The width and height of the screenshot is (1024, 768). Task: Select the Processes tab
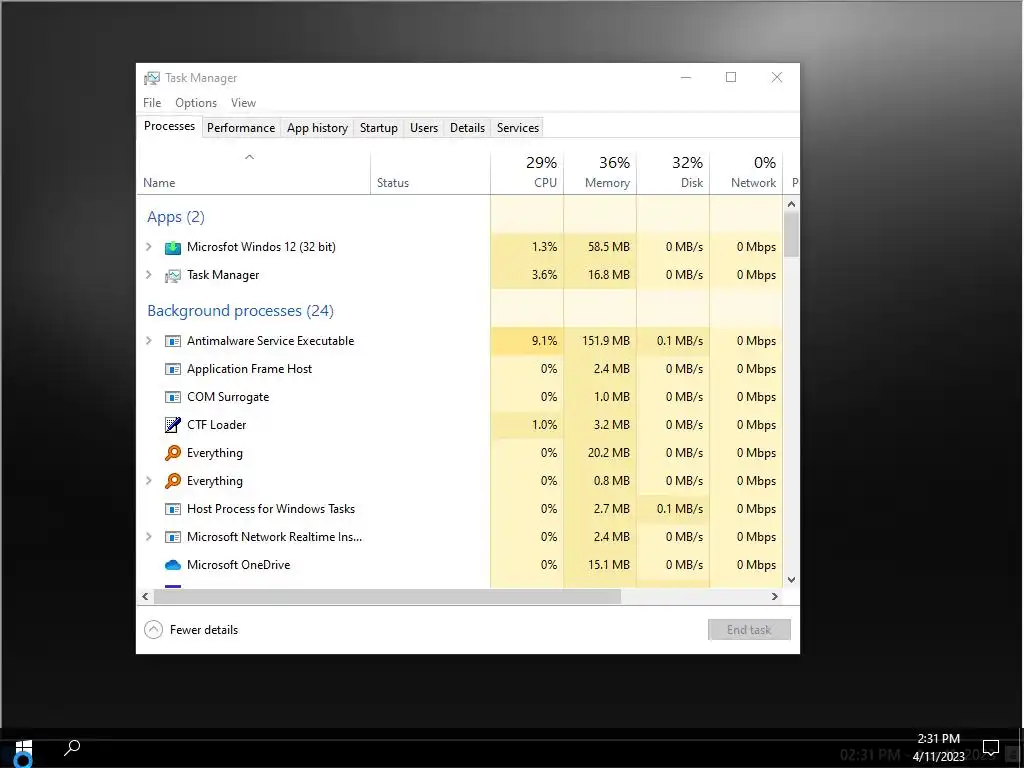coord(169,127)
